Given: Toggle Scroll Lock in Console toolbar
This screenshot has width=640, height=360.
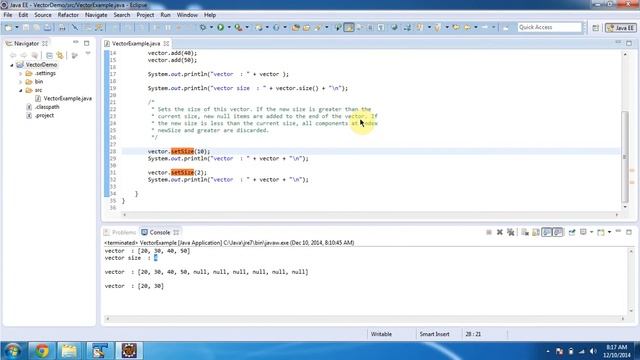Looking at the screenshot, I should (536, 232).
